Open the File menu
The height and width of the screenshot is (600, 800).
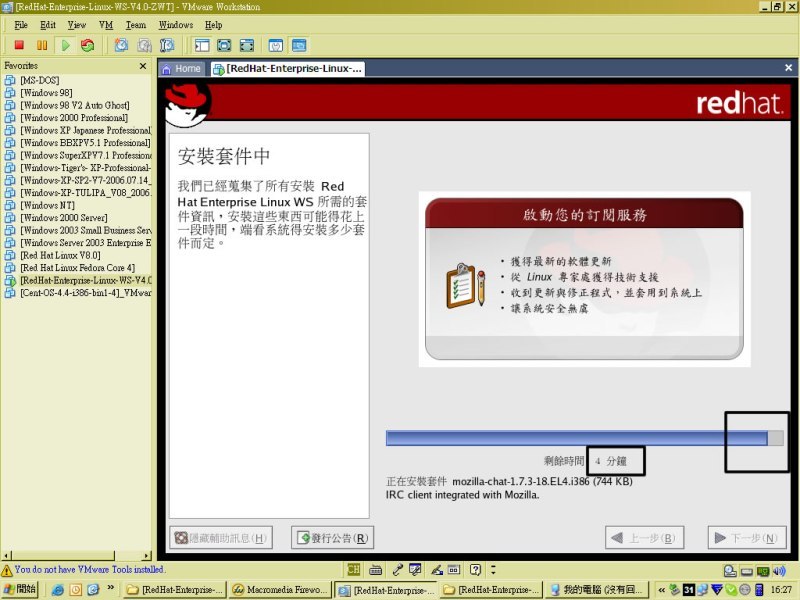click(x=21, y=24)
